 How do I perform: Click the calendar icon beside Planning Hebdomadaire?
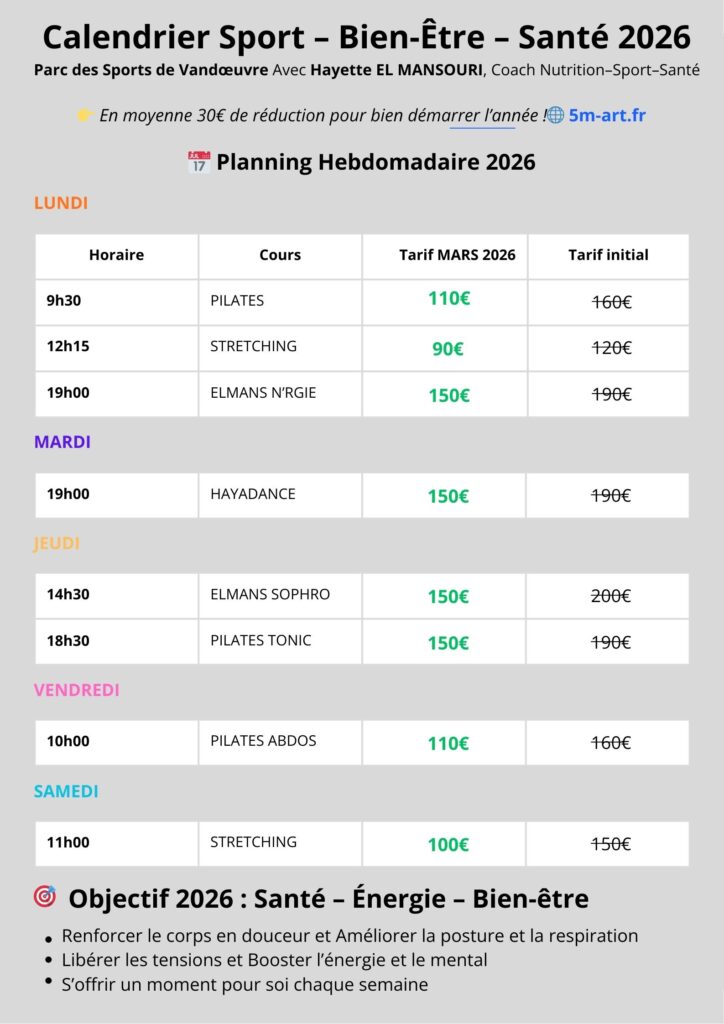pos(199,162)
